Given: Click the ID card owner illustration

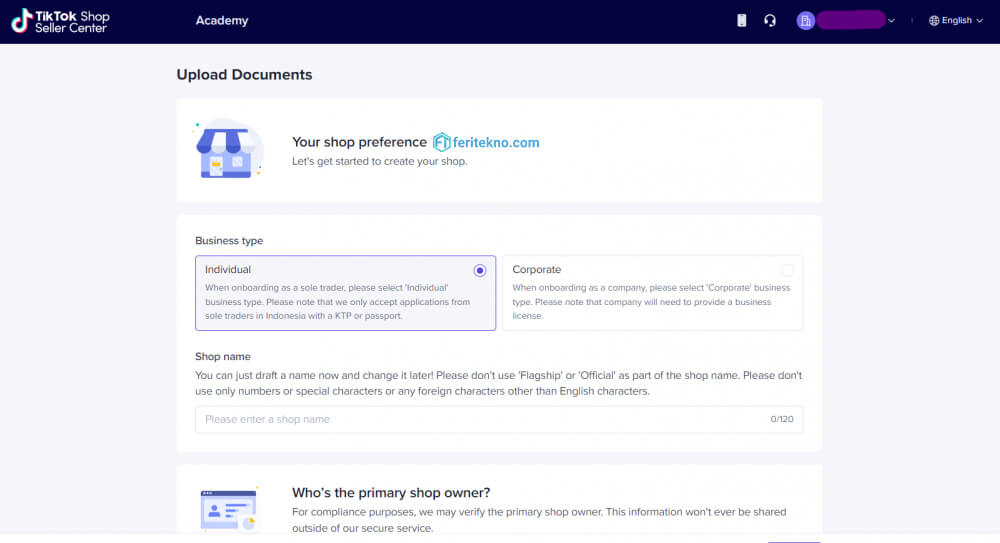Looking at the screenshot, I should pos(228,510).
